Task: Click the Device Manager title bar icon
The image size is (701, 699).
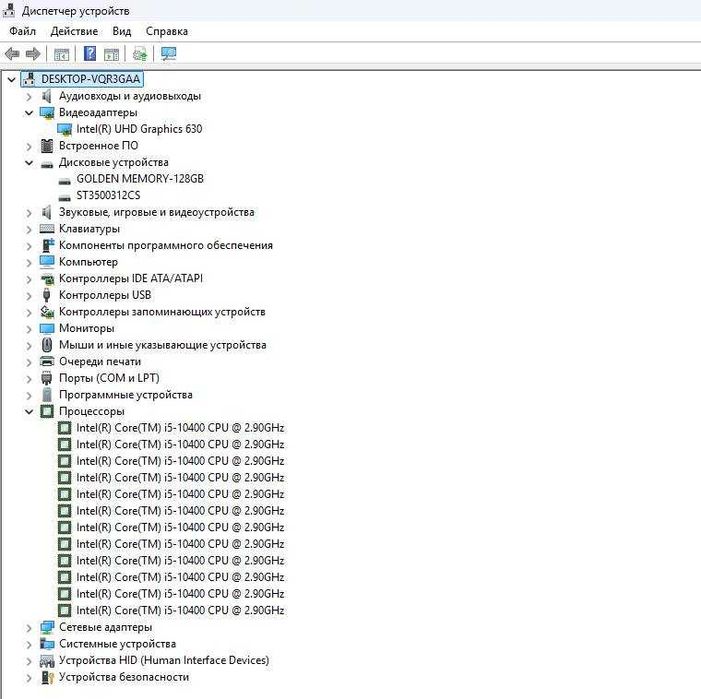Action: tap(8, 10)
